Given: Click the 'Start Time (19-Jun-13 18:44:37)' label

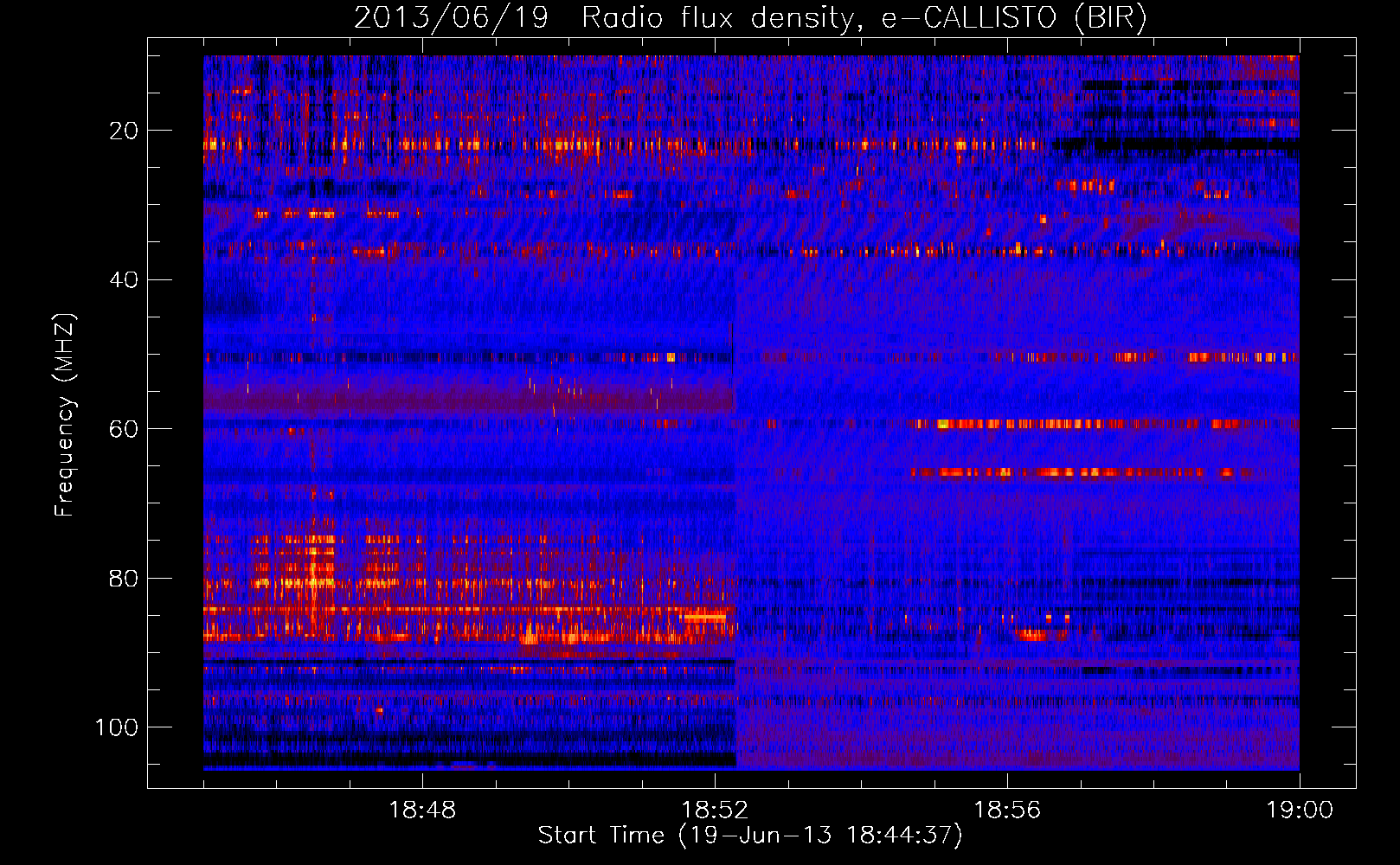Looking at the screenshot, I should tap(750, 836).
